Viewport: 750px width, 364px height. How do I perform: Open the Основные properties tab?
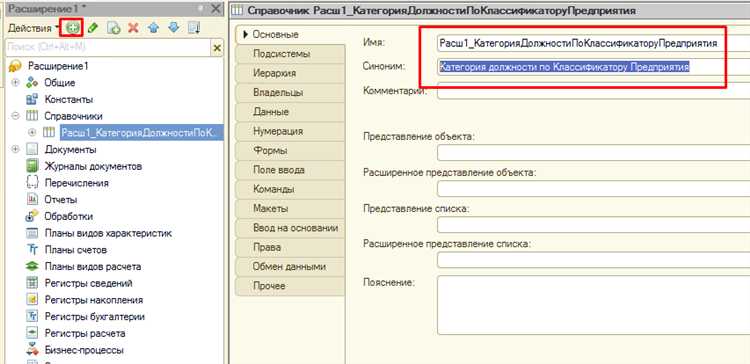pos(290,34)
